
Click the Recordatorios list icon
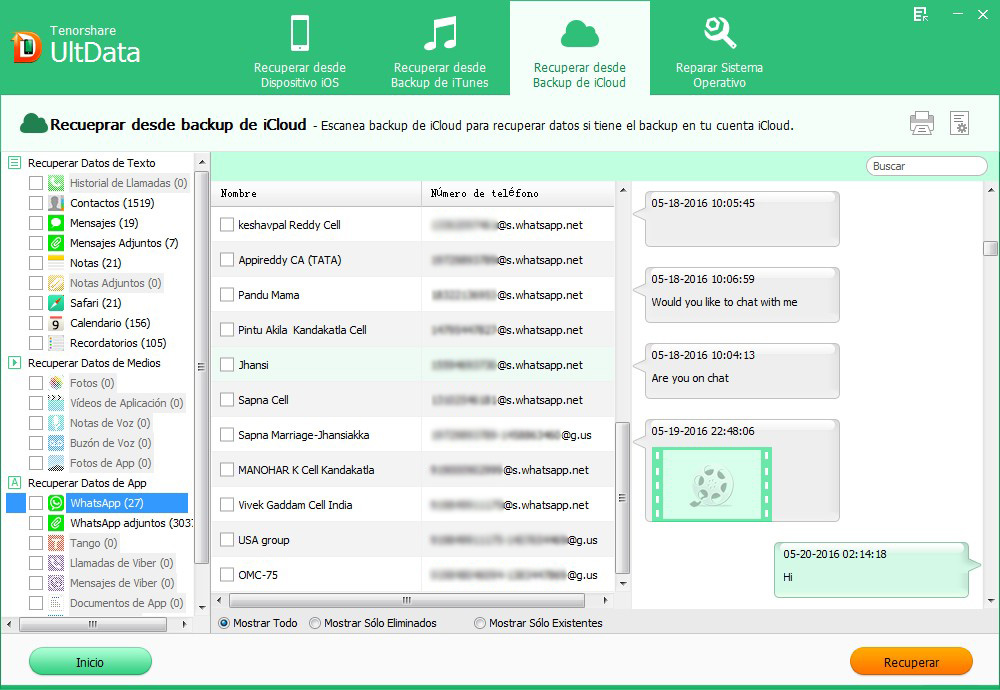56,343
